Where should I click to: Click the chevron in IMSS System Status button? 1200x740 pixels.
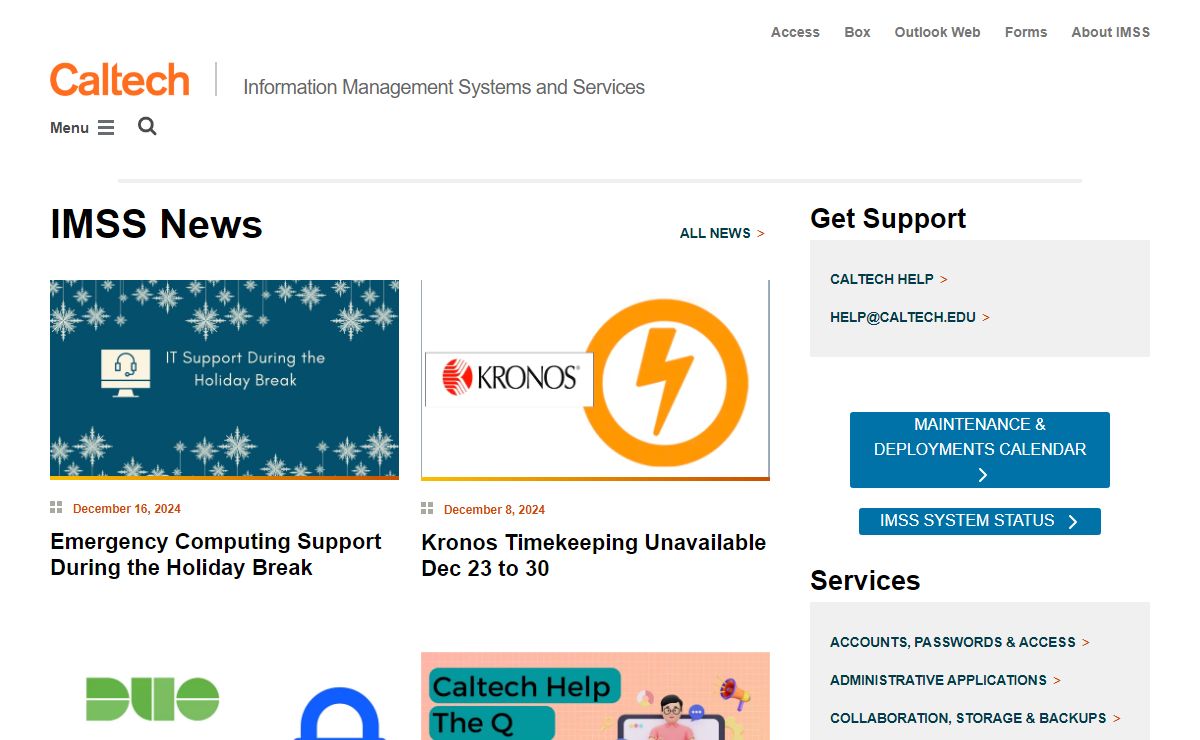1073,521
